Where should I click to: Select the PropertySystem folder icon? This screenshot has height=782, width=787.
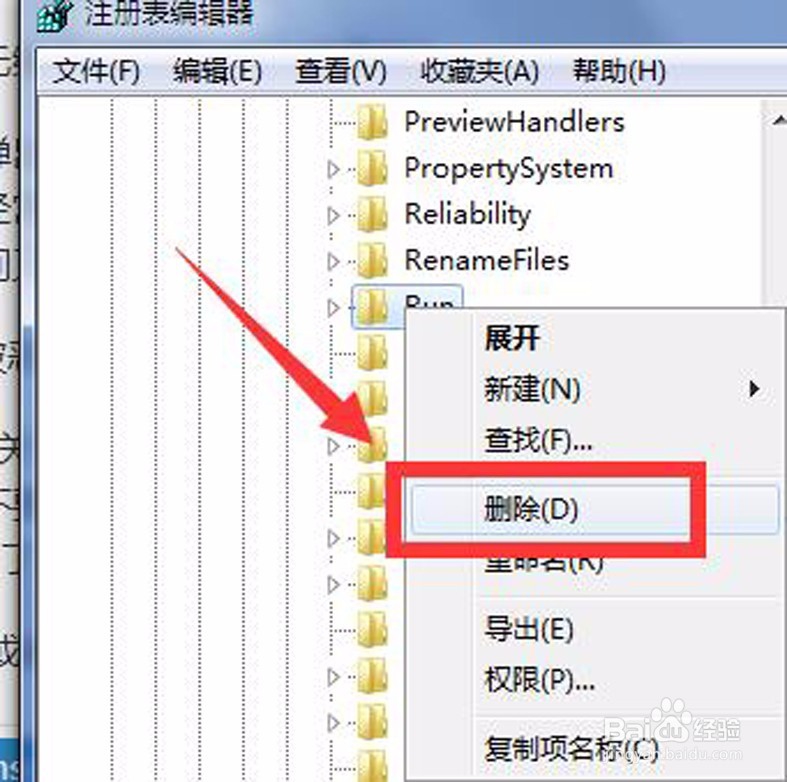coord(372,169)
